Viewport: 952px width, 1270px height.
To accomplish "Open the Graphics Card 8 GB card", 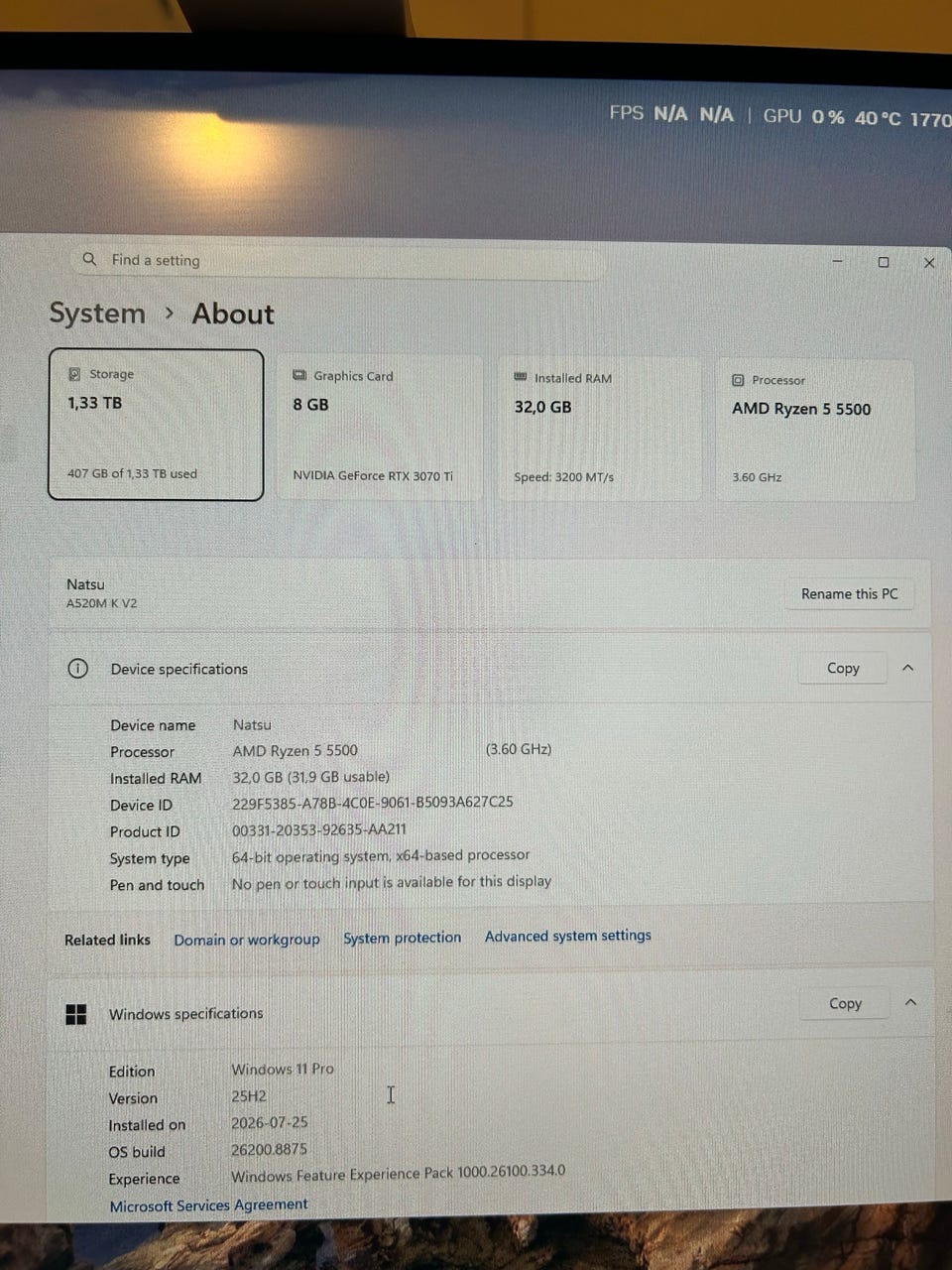I will (379, 427).
